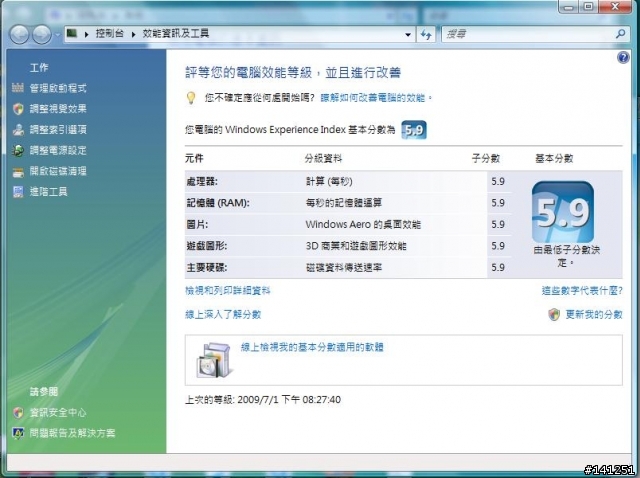640x478 pixels.
Task: Open 線上檢視我的基本分數適用的軟體 link
Action: (x=312, y=347)
